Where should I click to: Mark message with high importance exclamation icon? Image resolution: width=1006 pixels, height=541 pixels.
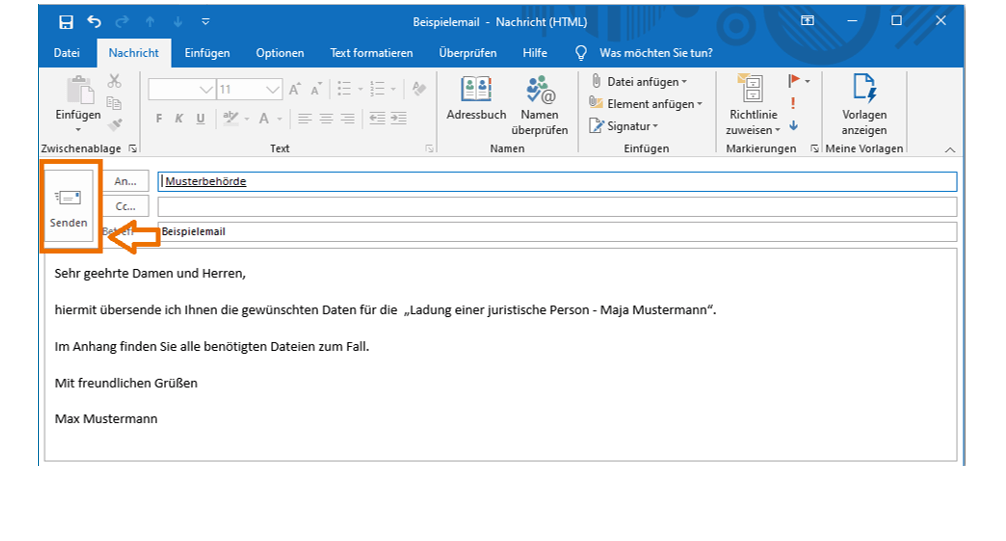[793, 103]
